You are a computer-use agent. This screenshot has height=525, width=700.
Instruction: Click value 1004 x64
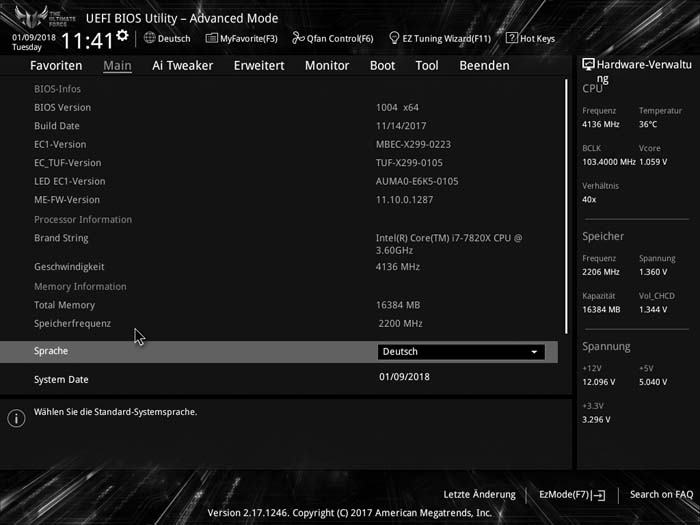[x=397, y=108]
